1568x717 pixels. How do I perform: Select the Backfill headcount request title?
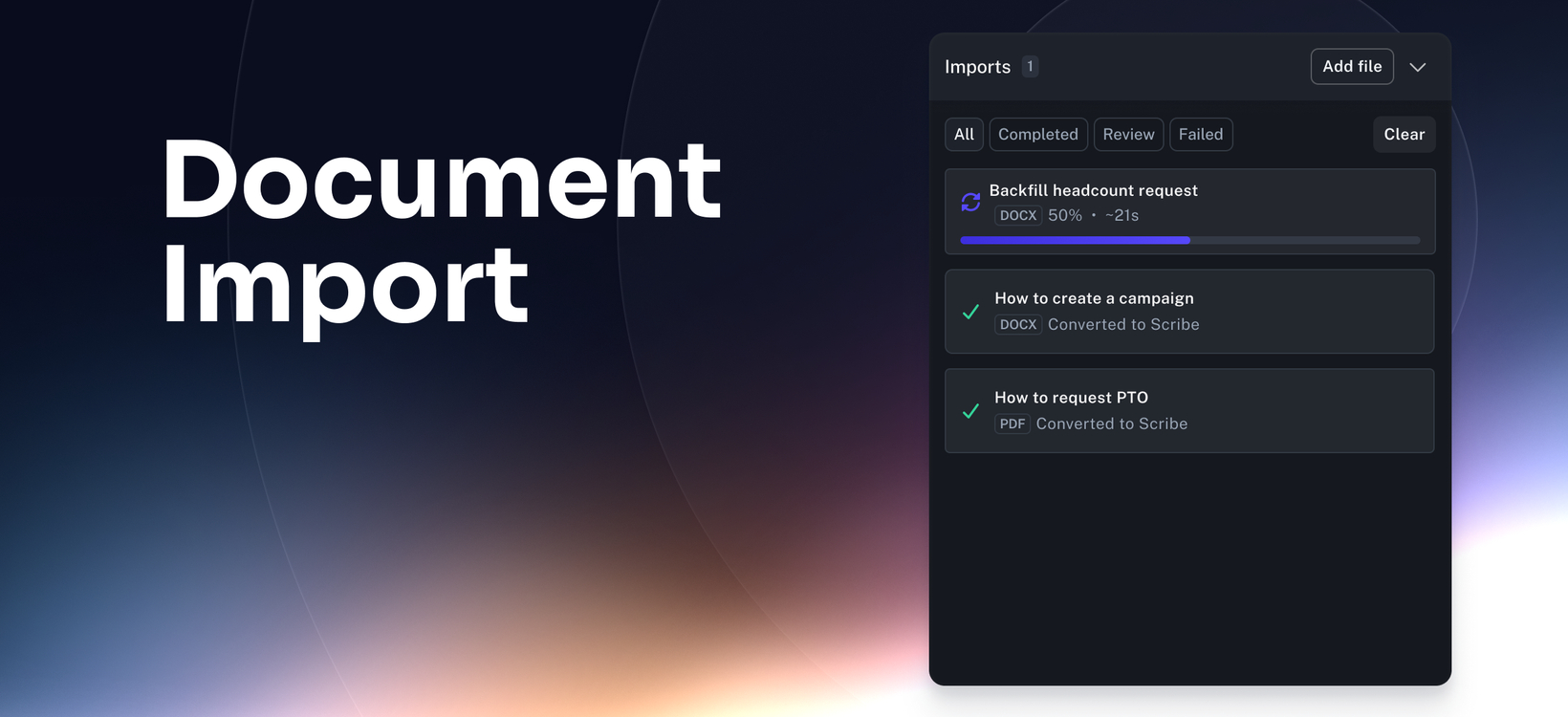[x=1093, y=190]
